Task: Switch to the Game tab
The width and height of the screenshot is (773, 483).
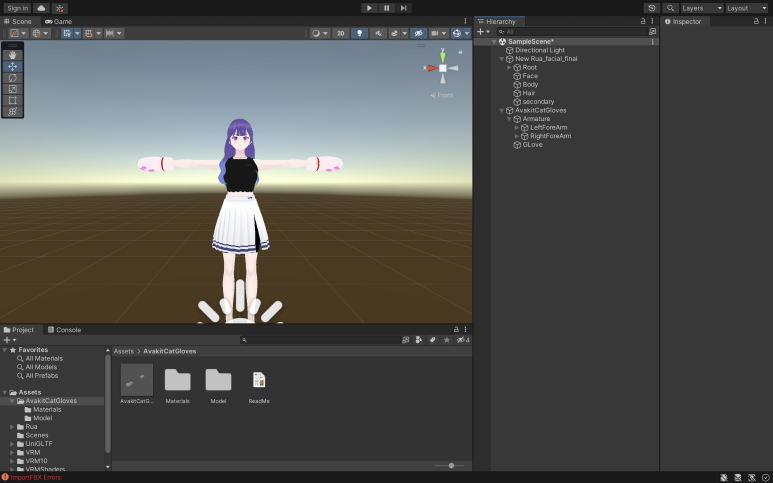Action: tap(58, 21)
